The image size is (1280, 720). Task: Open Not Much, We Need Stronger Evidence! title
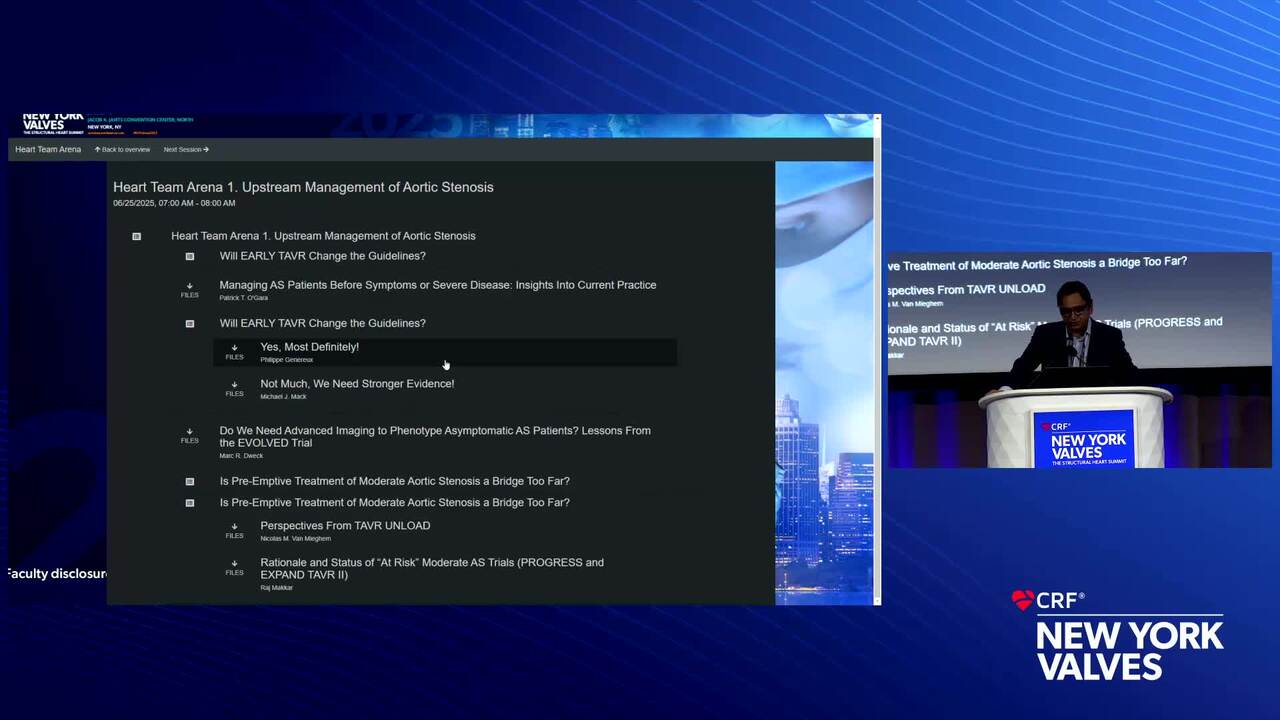tap(357, 384)
